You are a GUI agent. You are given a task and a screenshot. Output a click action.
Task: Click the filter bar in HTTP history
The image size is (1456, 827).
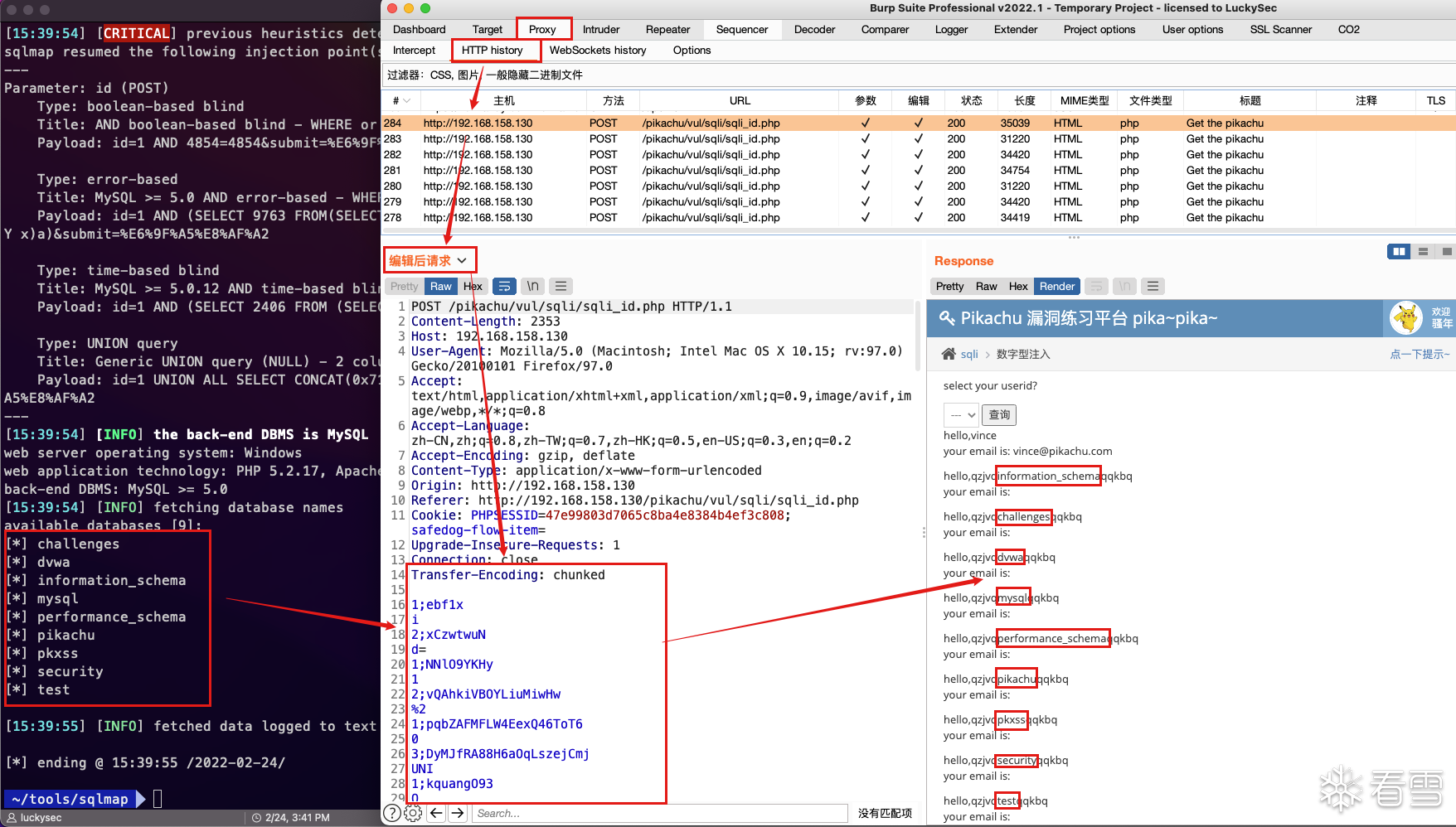[919, 75]
